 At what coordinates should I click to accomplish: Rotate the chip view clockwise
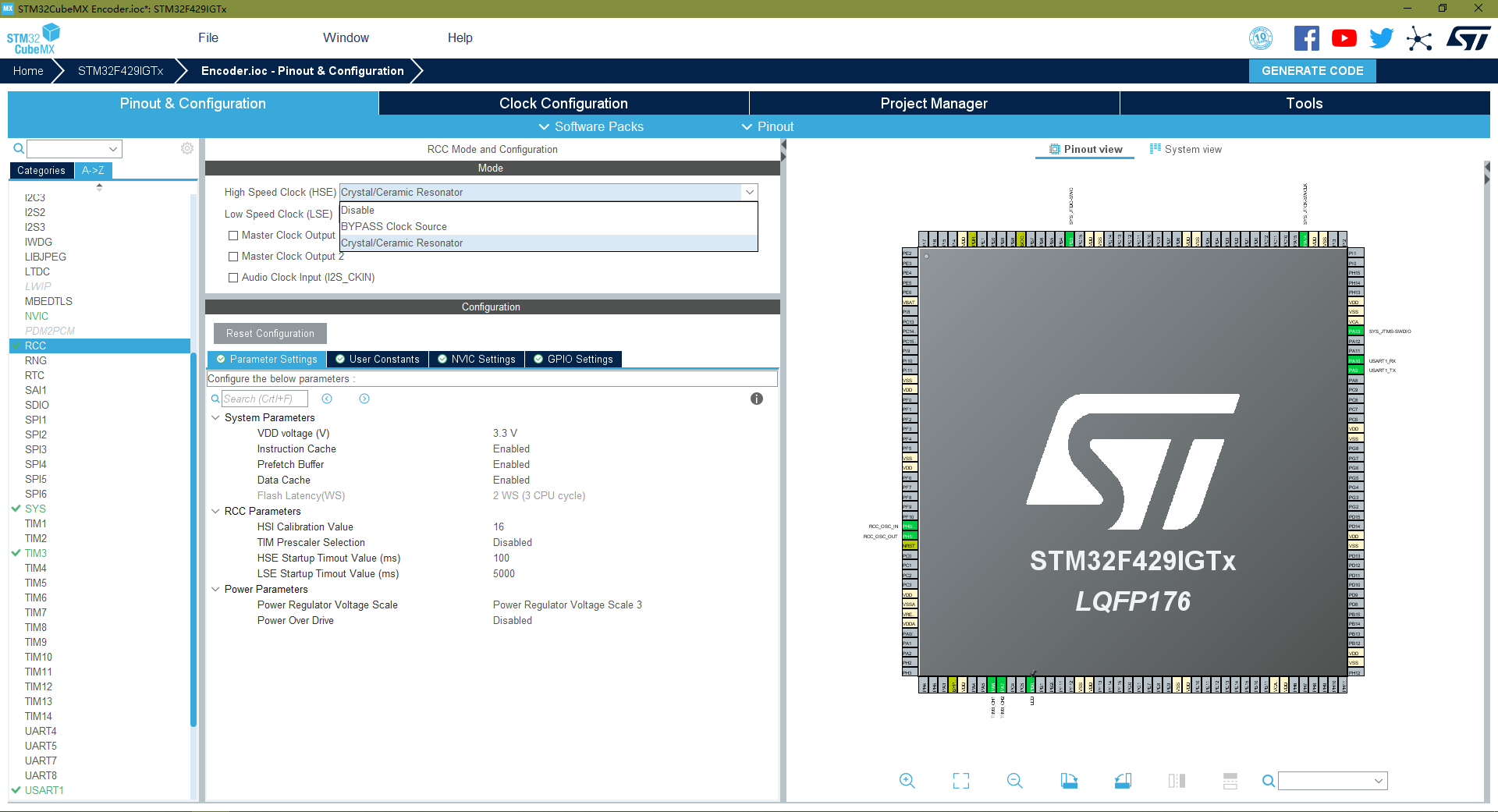tap(1069, 780)
